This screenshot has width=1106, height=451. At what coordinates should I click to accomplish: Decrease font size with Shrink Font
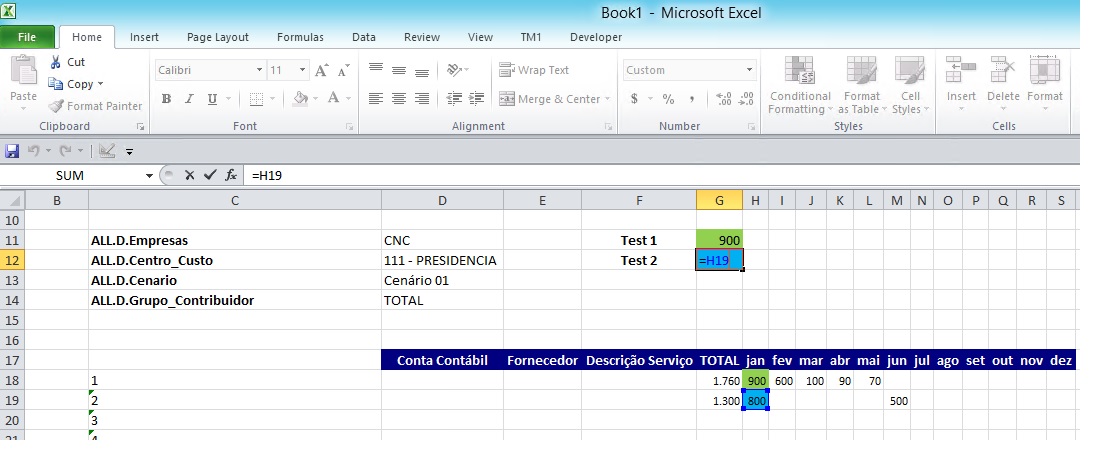(344, 70)
